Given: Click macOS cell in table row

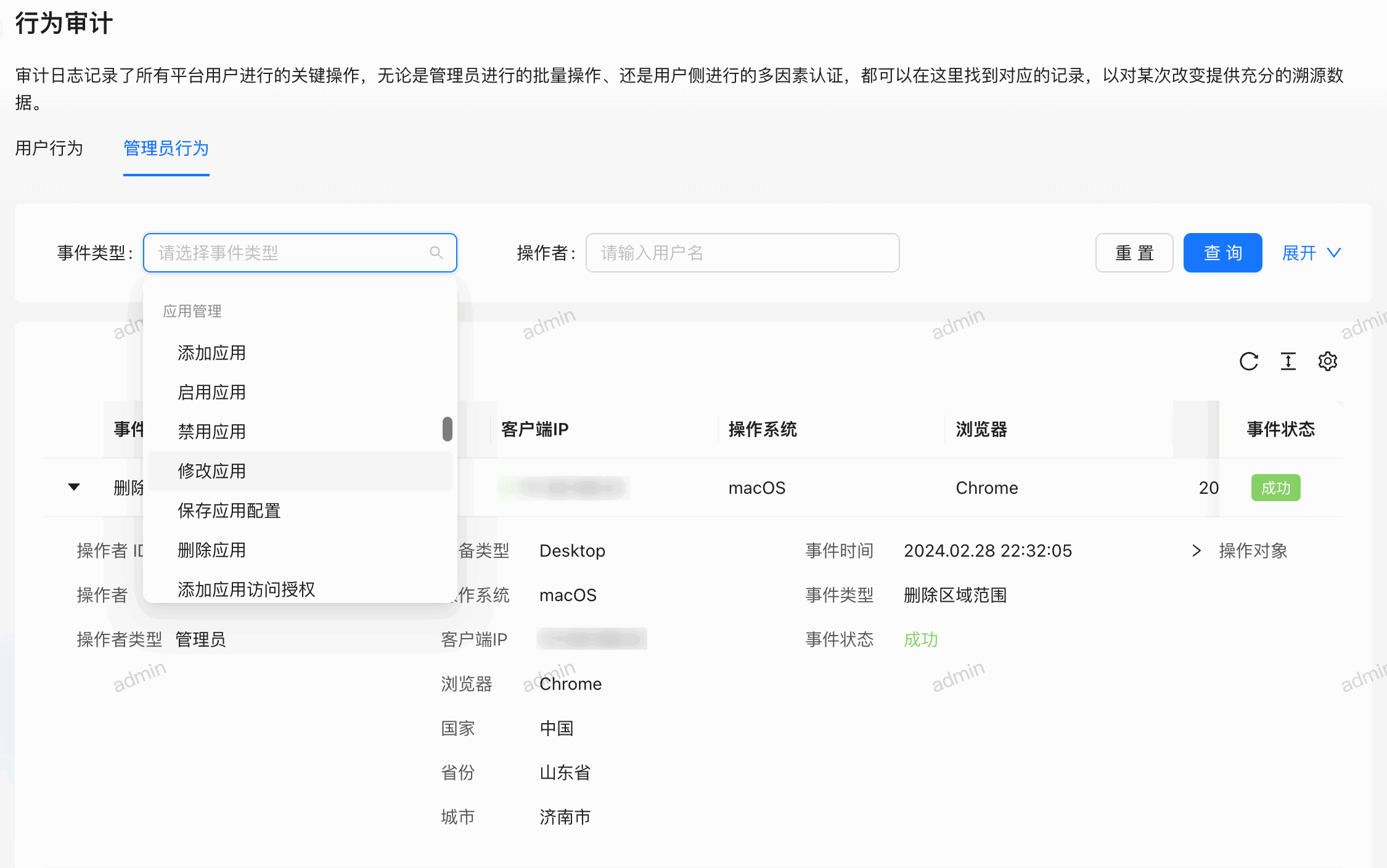Looking at the screenshot, I should (x=757, y=488).
